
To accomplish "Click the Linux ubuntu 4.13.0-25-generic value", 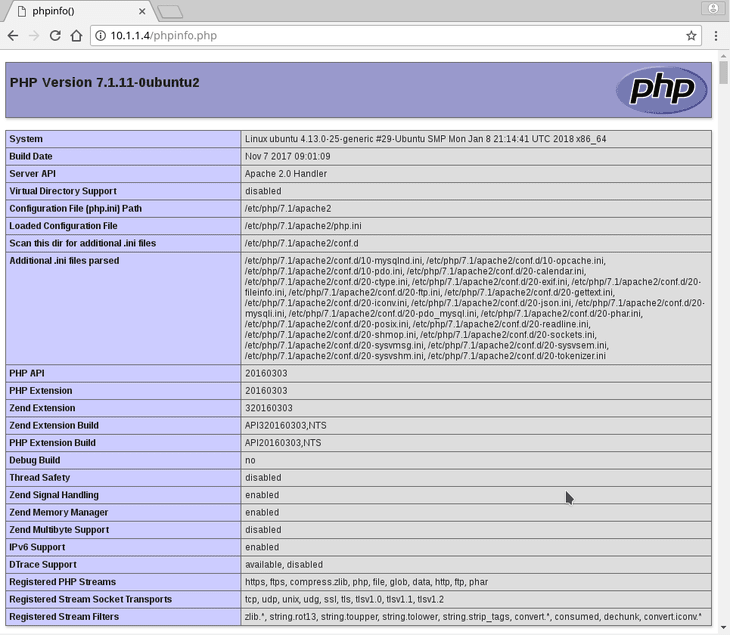I will coord(426,139).
